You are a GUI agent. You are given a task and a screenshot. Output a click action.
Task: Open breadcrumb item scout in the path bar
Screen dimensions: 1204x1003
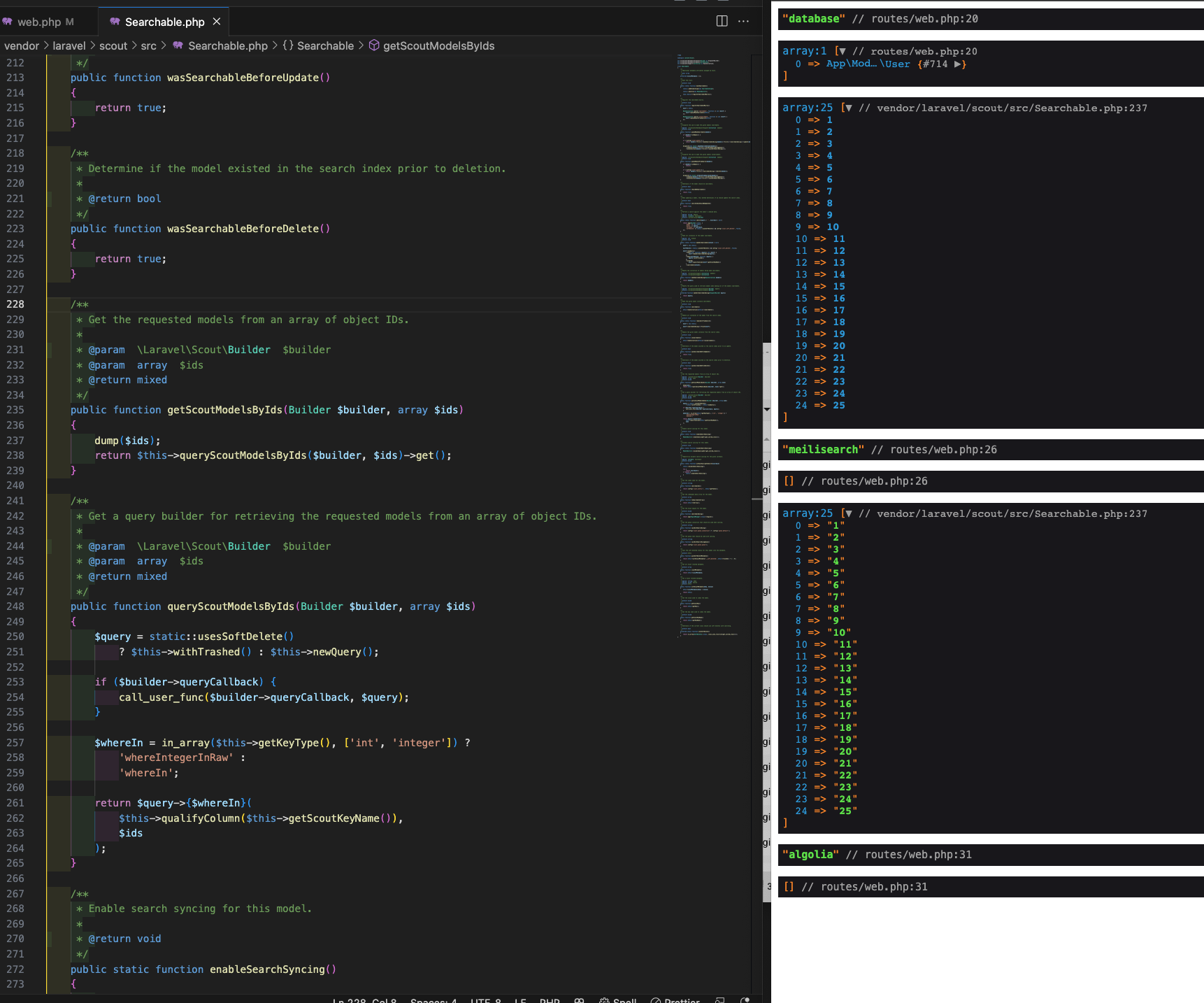113,45
